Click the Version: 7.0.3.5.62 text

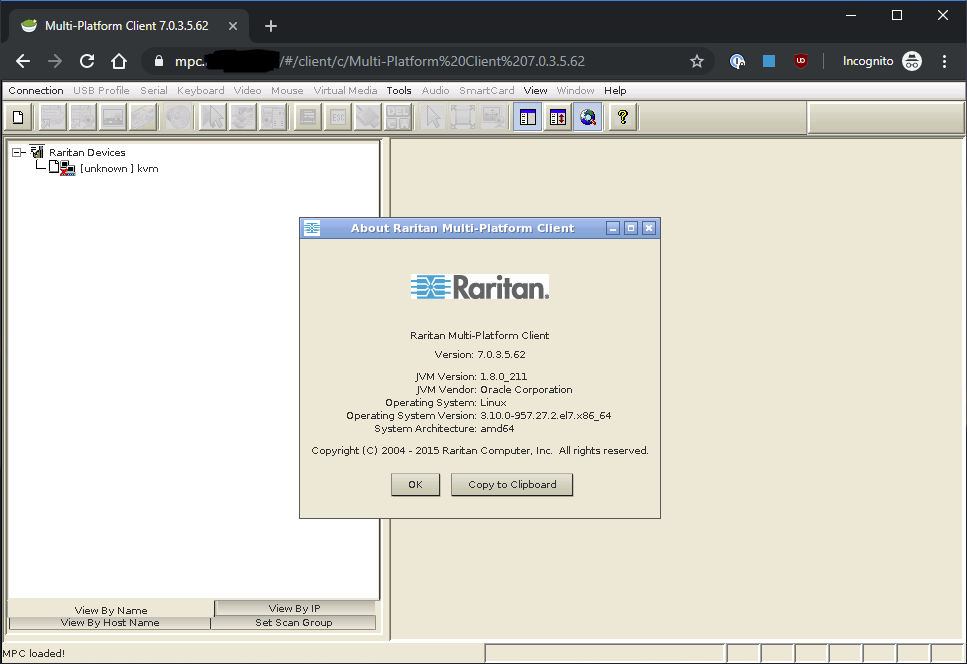(x=480, y=355)
